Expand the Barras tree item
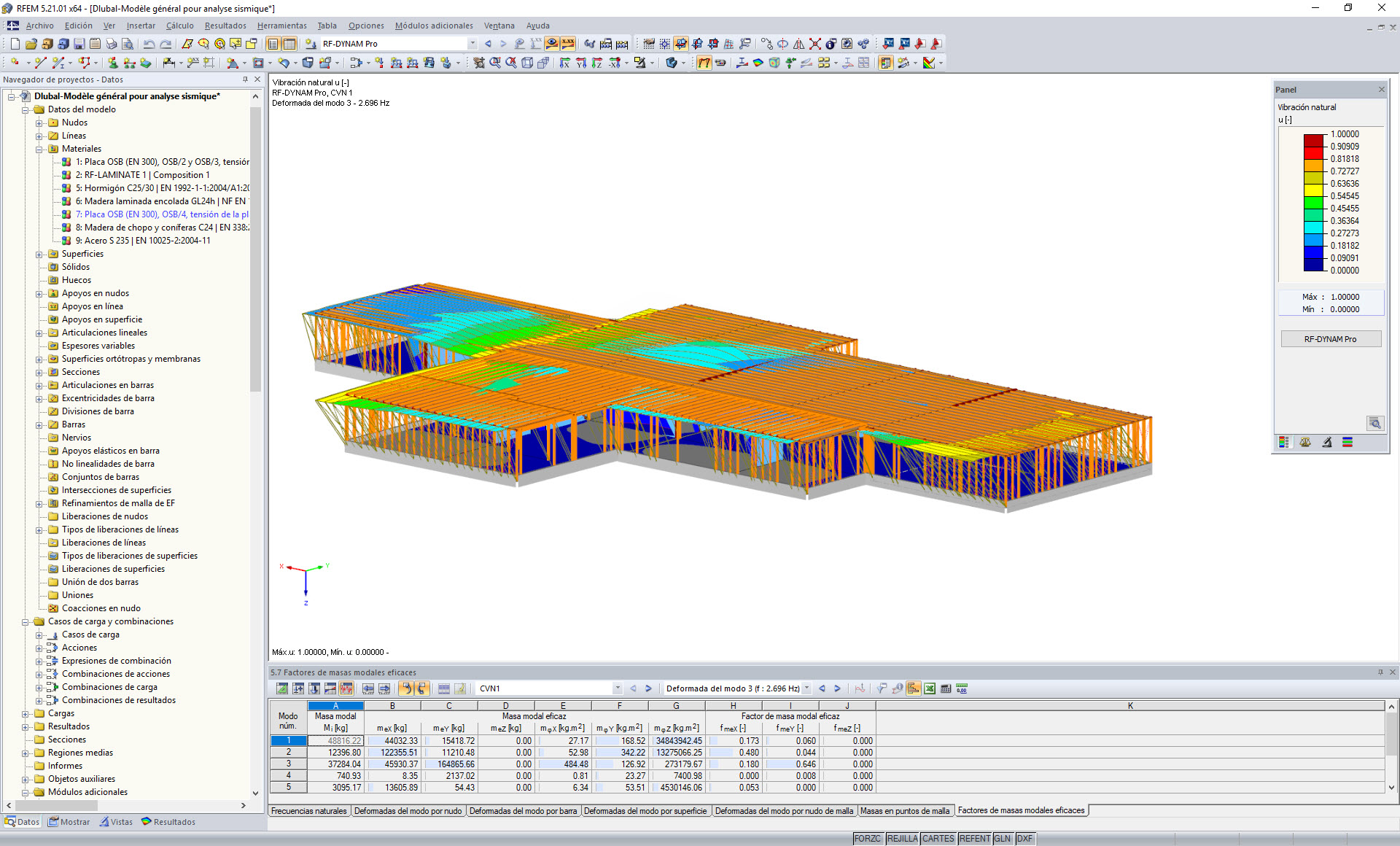 40,424
